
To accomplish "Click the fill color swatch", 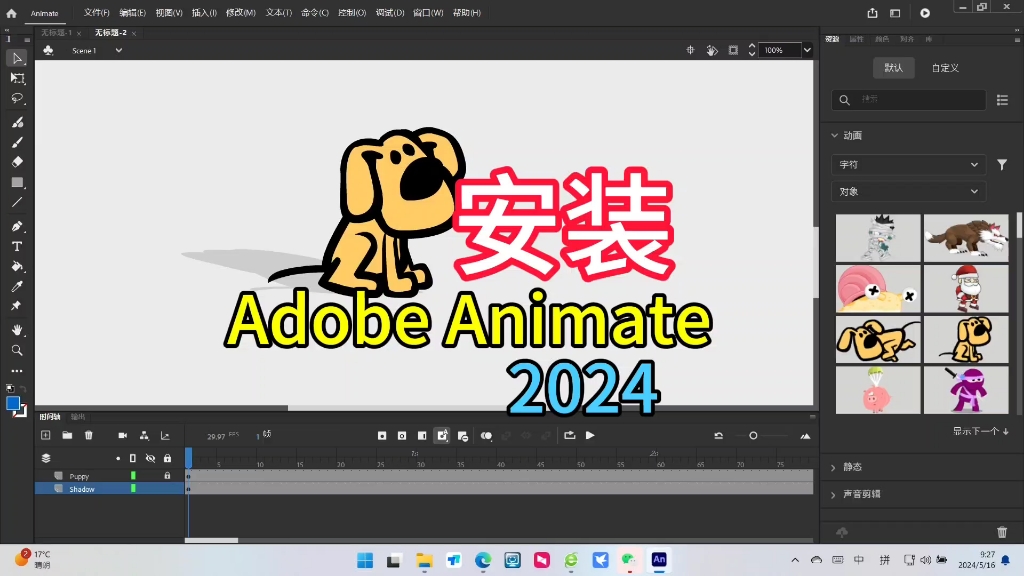I will pos(13,403).
